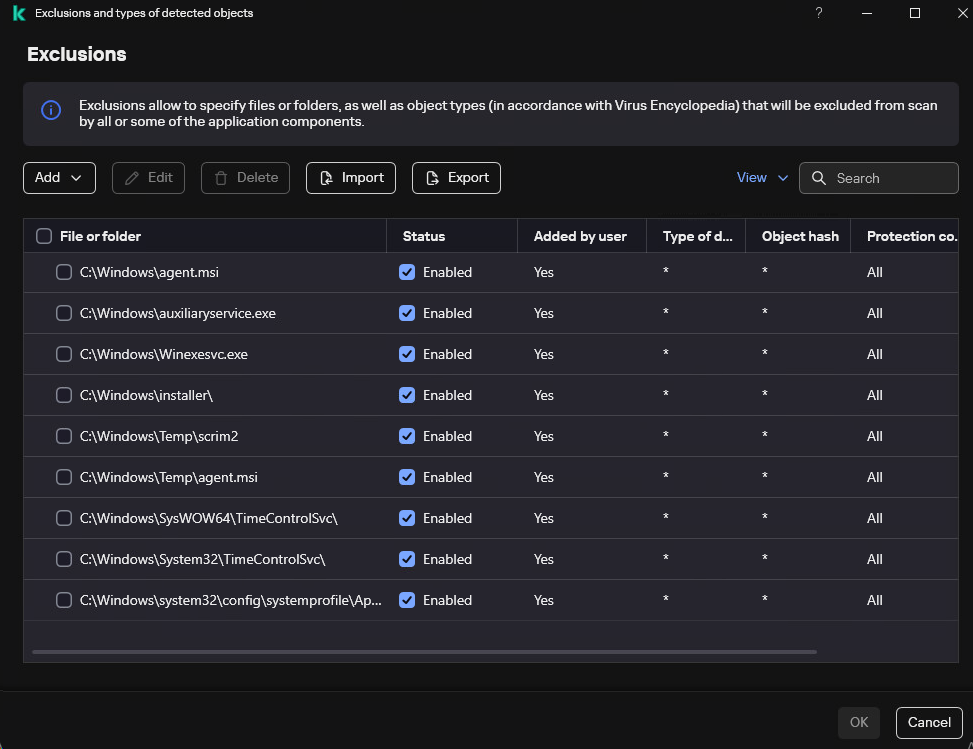Uncheck Enabled for C:\Windows\Temp\scrim2
This screenshot has width=973, height=749.
pos(407,436)
